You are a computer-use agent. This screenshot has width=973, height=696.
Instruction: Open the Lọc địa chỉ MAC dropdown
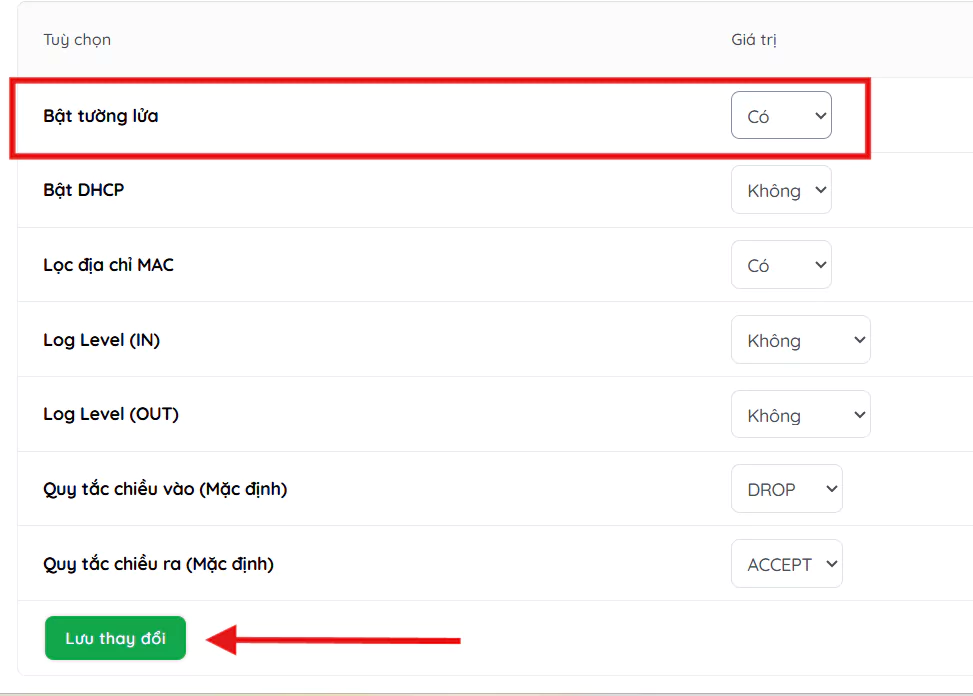pos(780,265)
